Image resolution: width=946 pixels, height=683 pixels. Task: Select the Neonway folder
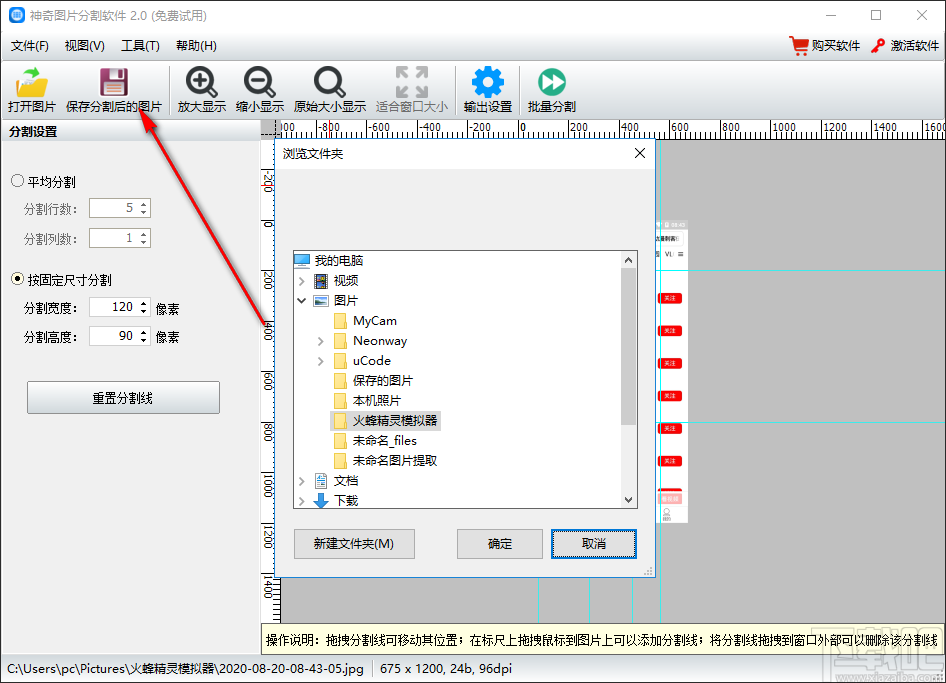pyautogui.click(x=380, y=340)
